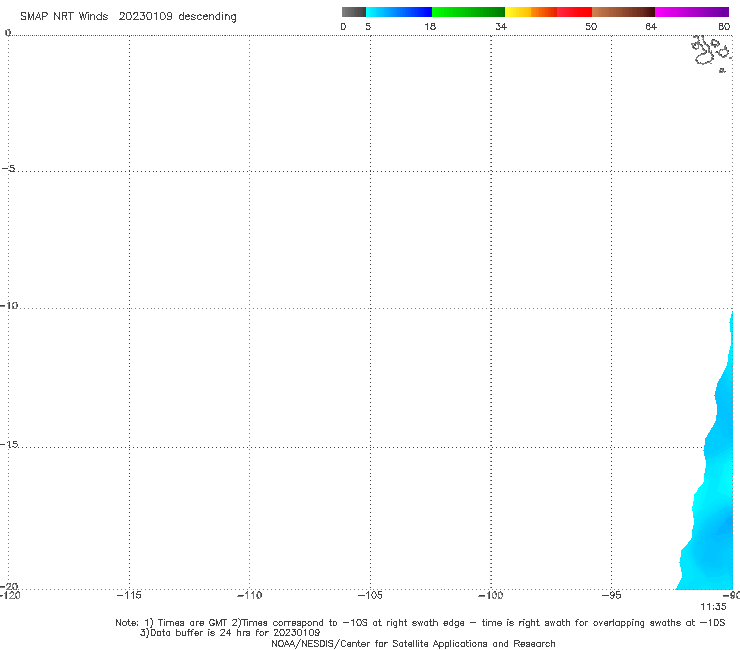Viewport: 740px width, 650px height.
Task: Click the longitude axis label "-115"
Action: point(129,595)
